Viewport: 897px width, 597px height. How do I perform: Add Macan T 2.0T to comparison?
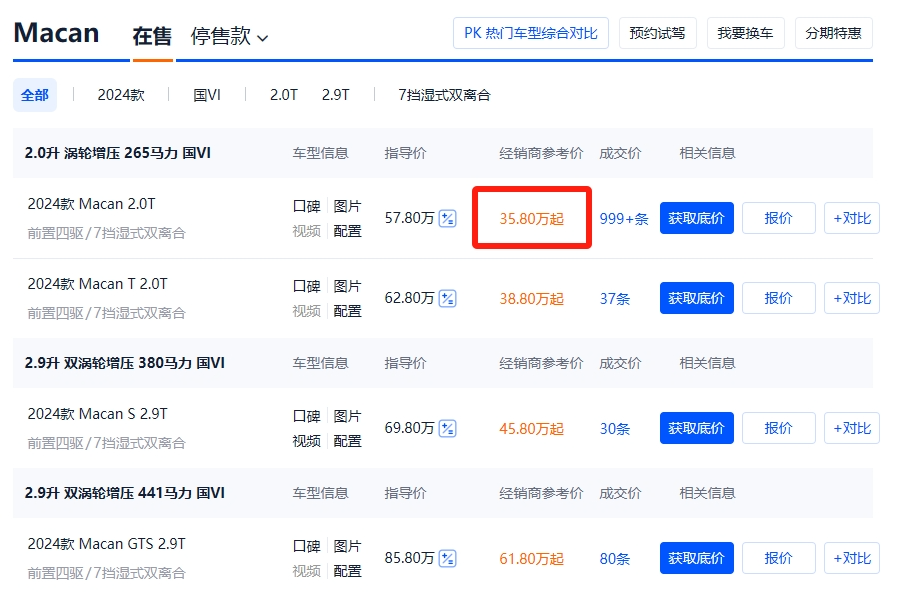click(851, 298)
